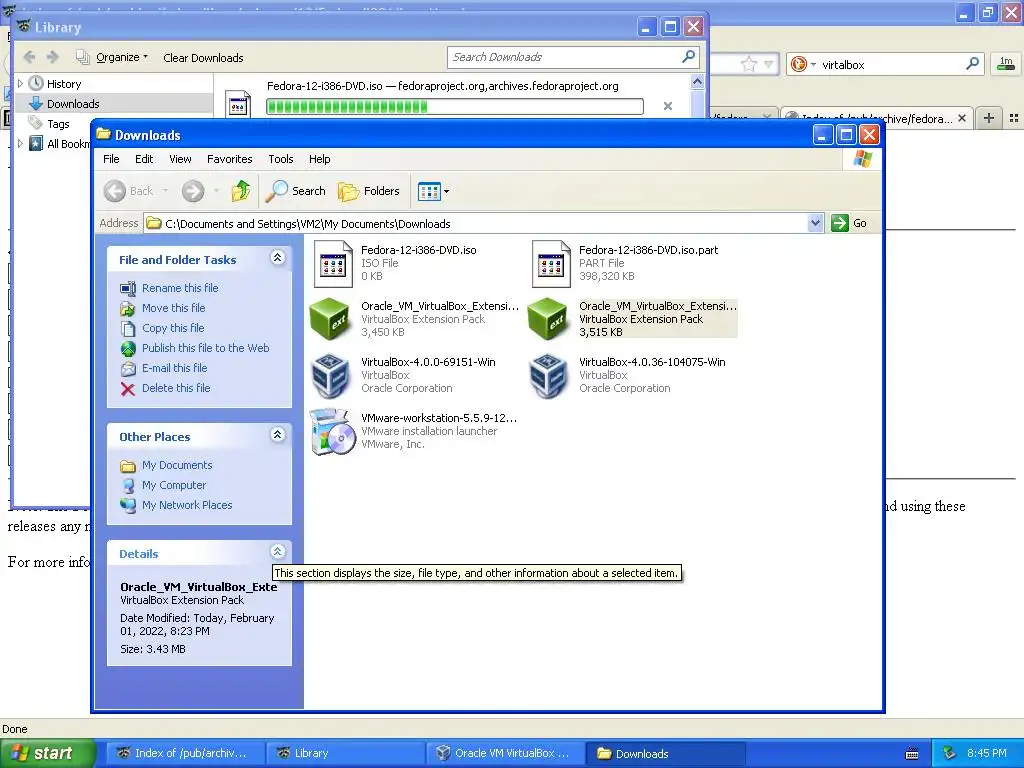Go up one folder level
Image resolution: width=1024 pixels, height=768 pixels.
(240, 191)
